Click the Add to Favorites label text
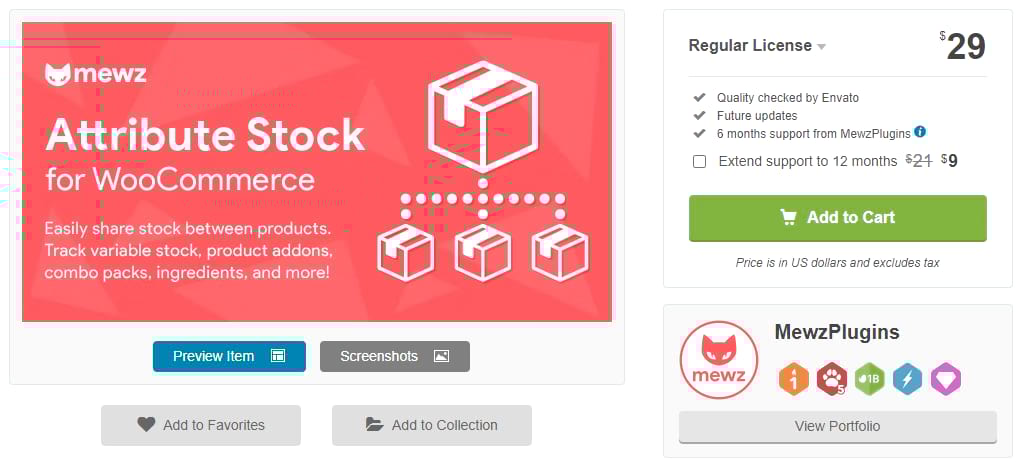Image resolution: width=1024 pixels, height=470 pixels. [214, 425]
